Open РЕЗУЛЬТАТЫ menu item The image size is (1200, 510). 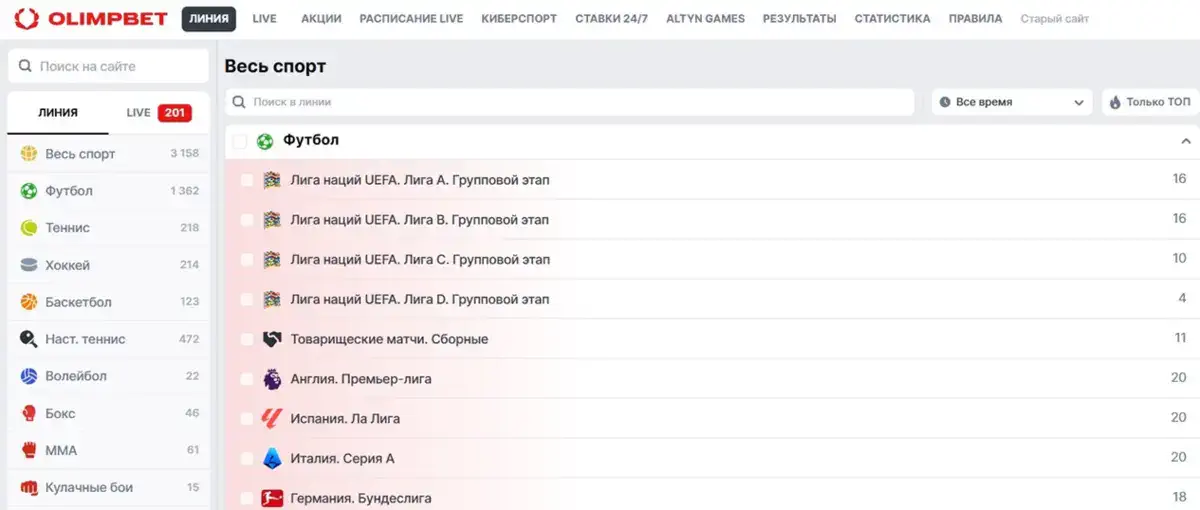coord(799,19)
